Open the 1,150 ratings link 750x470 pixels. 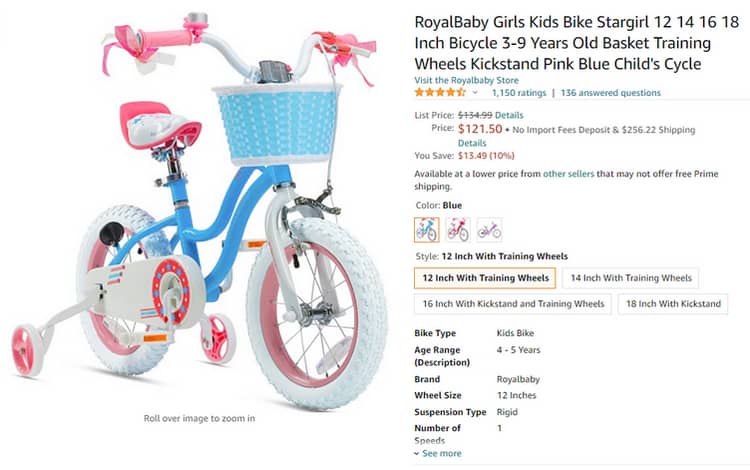point(519,93)
